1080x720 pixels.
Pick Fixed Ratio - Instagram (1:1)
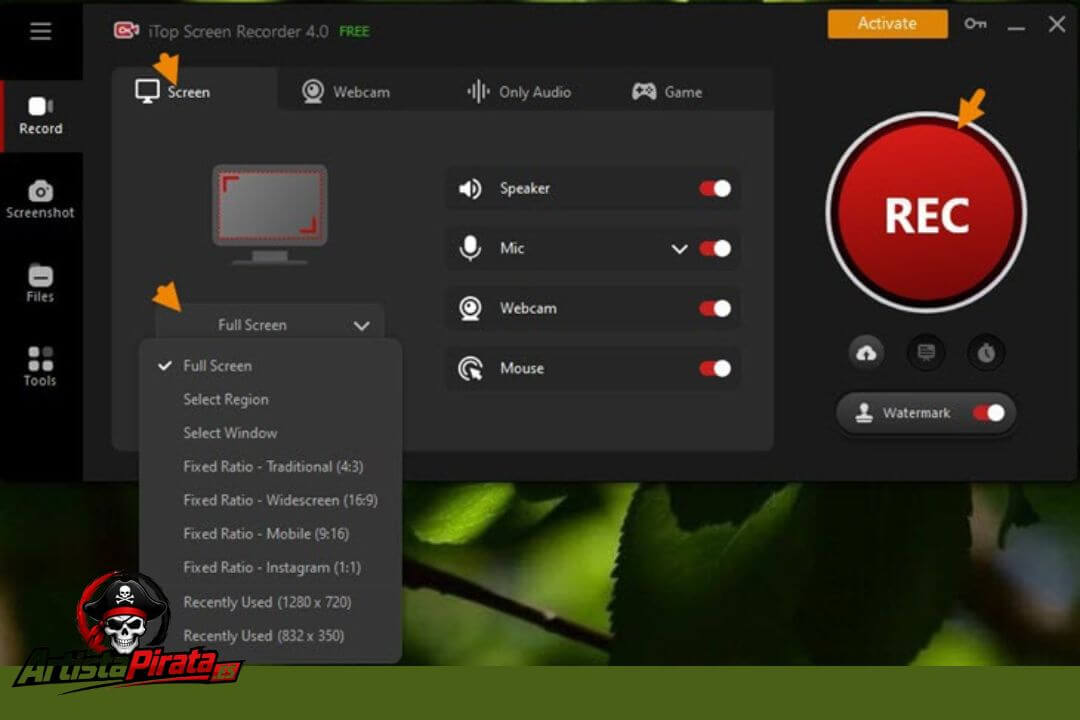point(271,568)
